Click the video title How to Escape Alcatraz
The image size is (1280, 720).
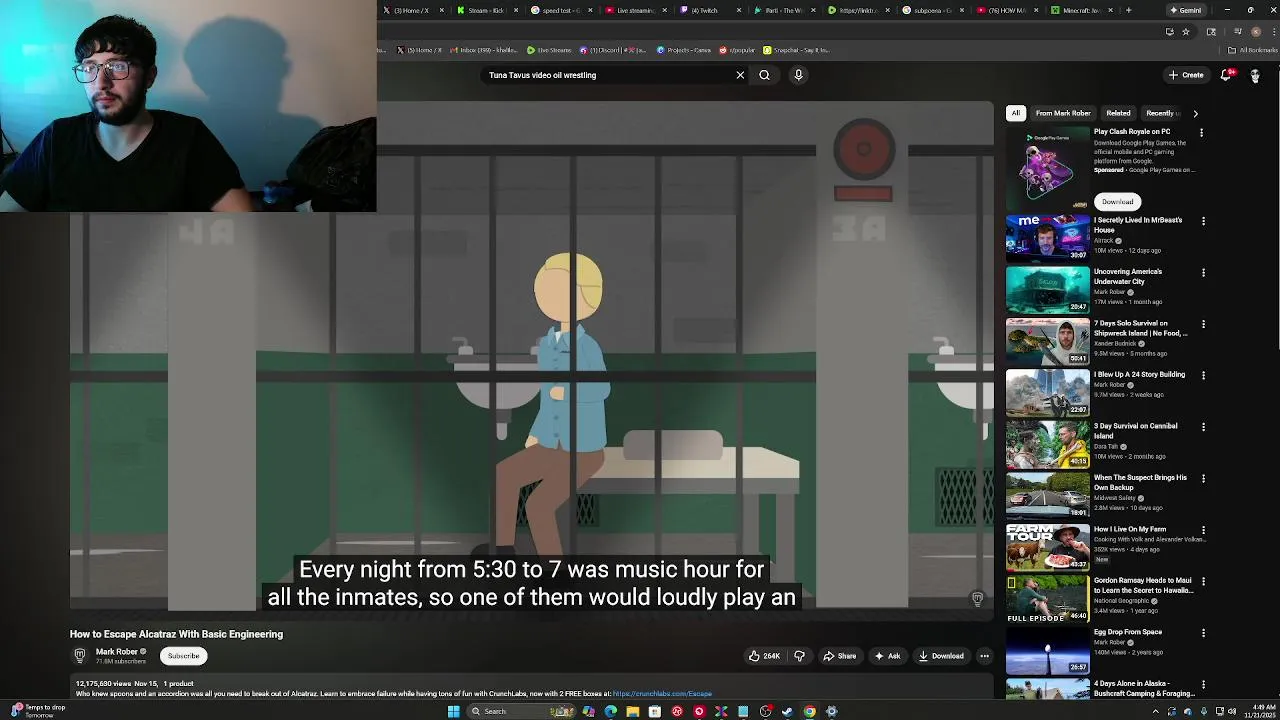point(176,634)
